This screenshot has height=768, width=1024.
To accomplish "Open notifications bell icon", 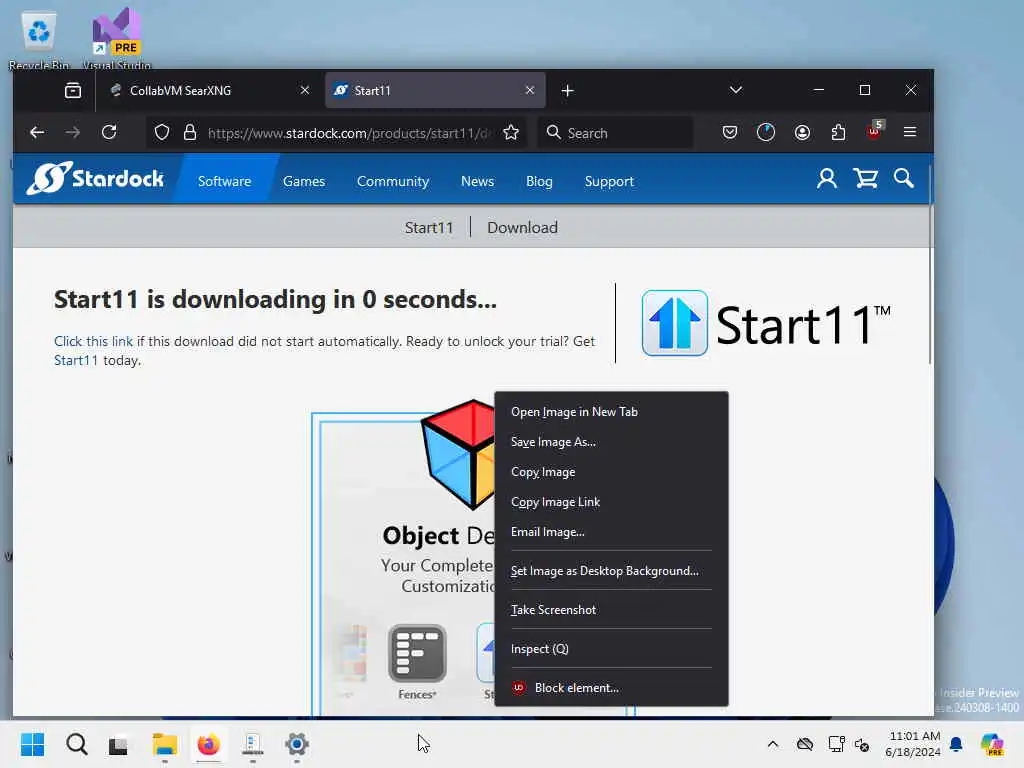I will point(956,744).
